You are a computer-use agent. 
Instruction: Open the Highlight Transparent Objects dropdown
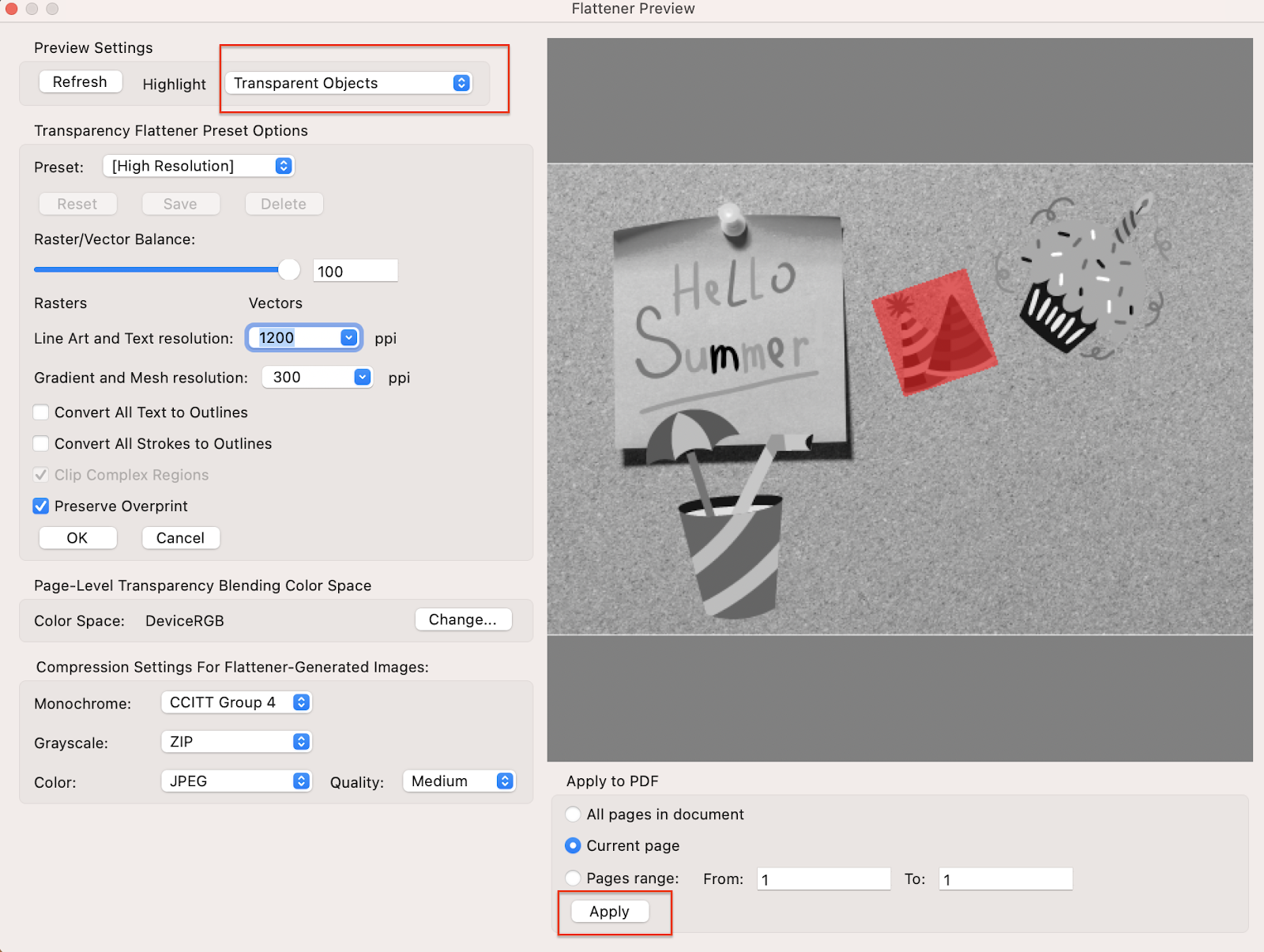click(348, 83)
